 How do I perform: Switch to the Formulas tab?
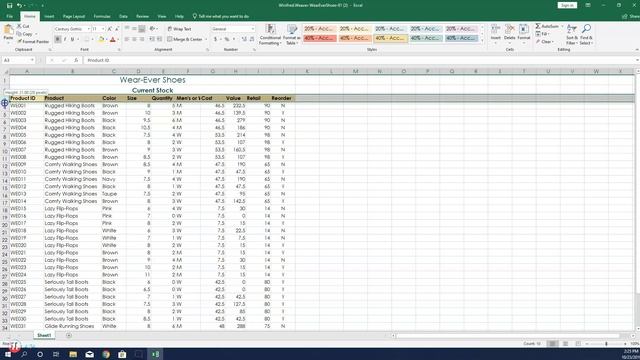click(x=102, y=16)
